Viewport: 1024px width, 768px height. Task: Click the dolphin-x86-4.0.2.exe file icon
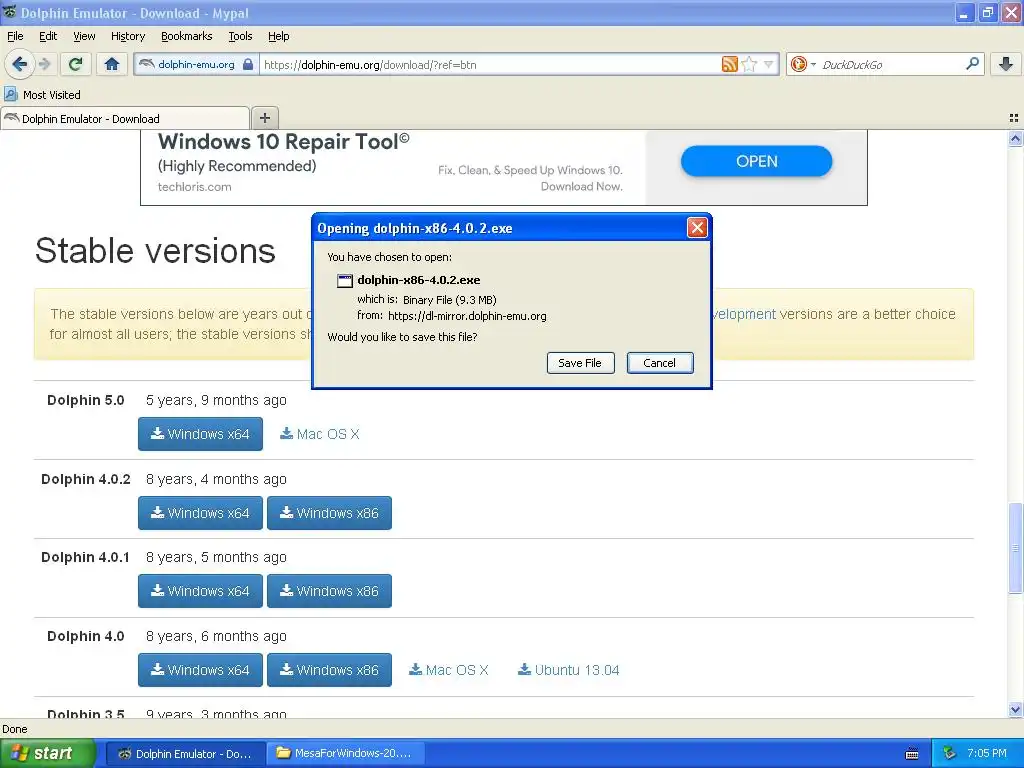[x=344, y=281]
